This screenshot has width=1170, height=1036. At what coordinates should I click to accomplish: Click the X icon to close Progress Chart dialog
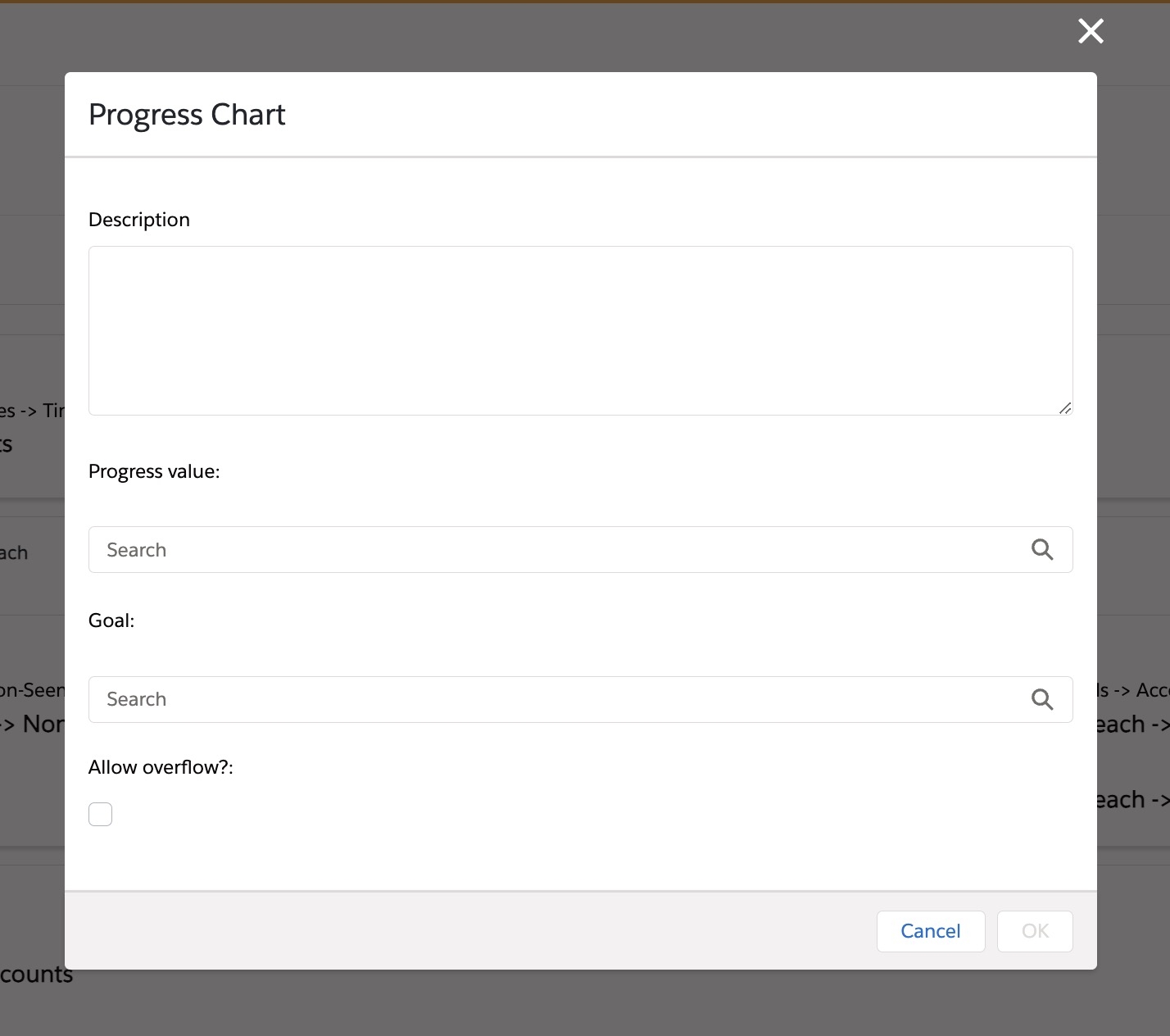point(1090,31)
